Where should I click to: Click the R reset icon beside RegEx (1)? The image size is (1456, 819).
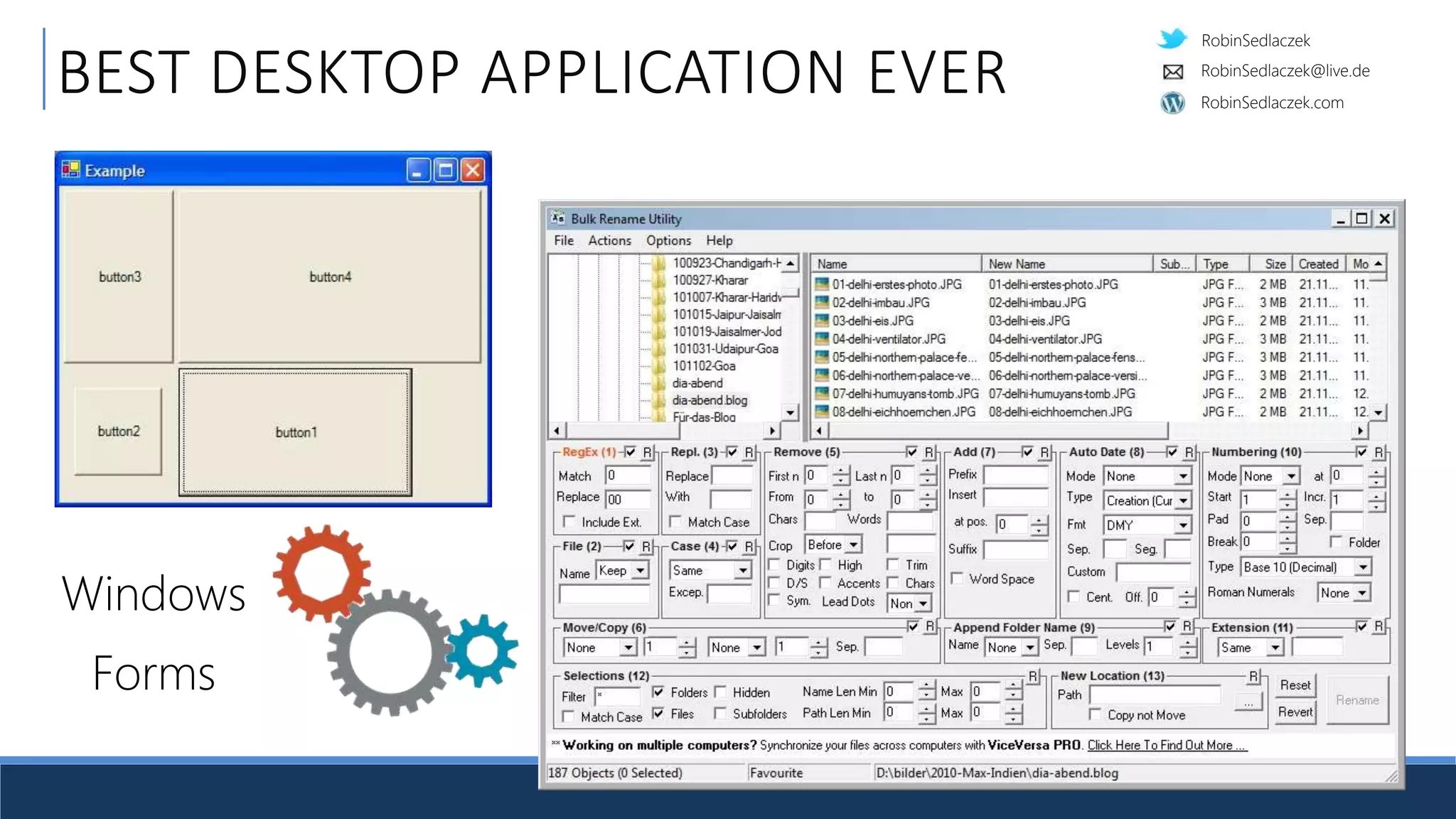click(647, 452)
